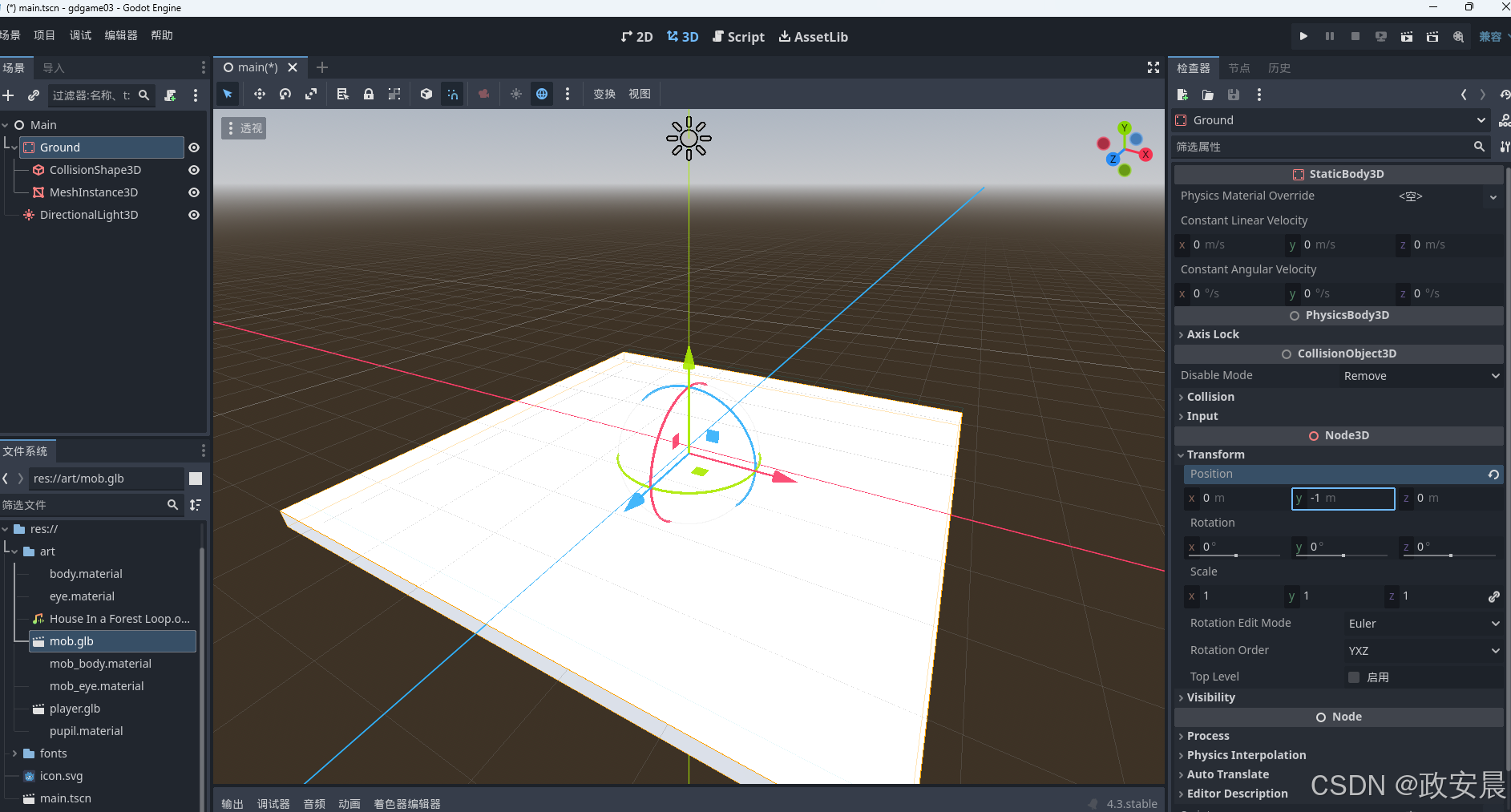1511x812 pixels.
Task: Create new resource in inspector
Action: tap(1182, 95)
